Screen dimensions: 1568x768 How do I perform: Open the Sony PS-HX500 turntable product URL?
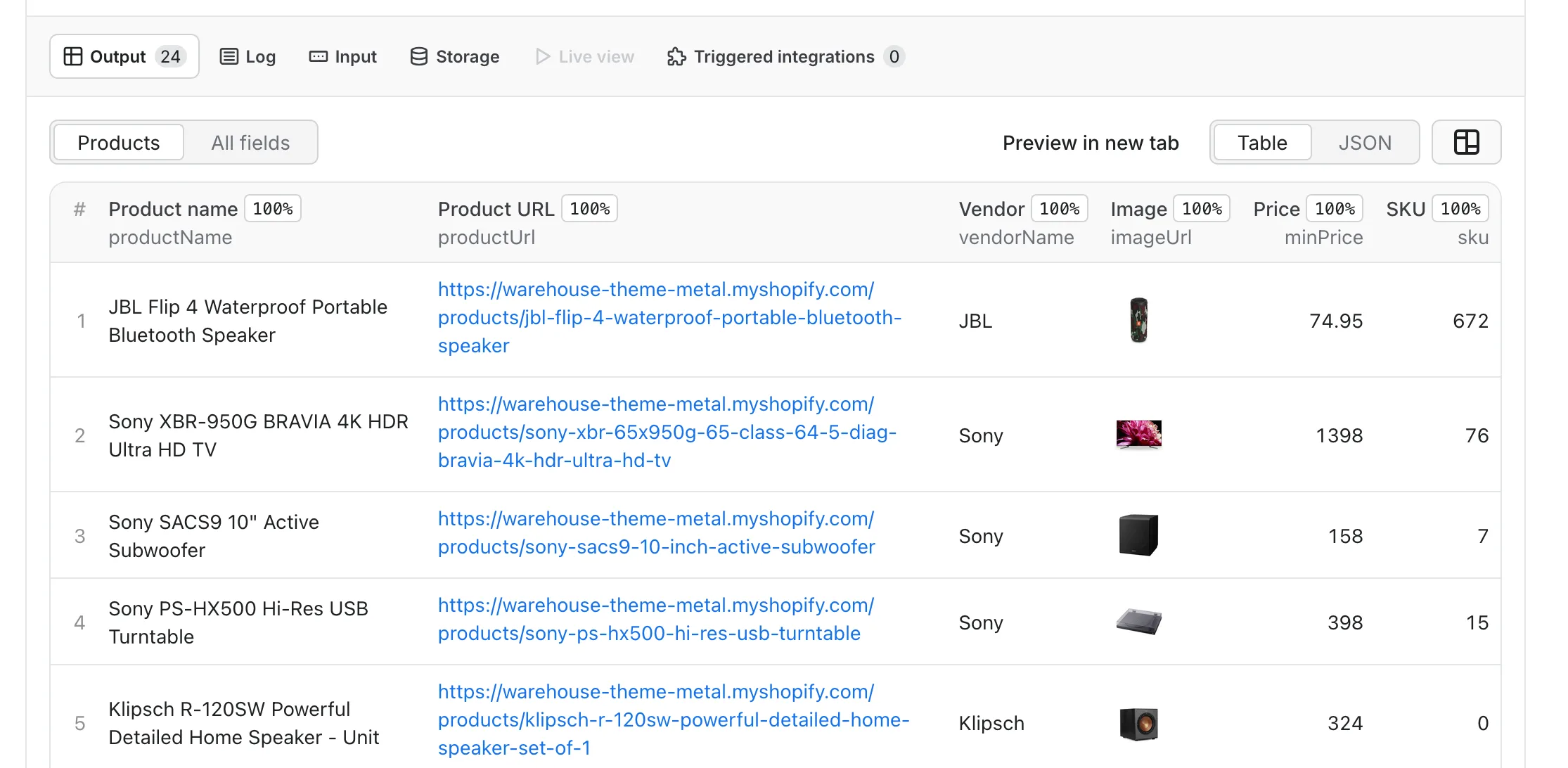[x=656, y=619]
